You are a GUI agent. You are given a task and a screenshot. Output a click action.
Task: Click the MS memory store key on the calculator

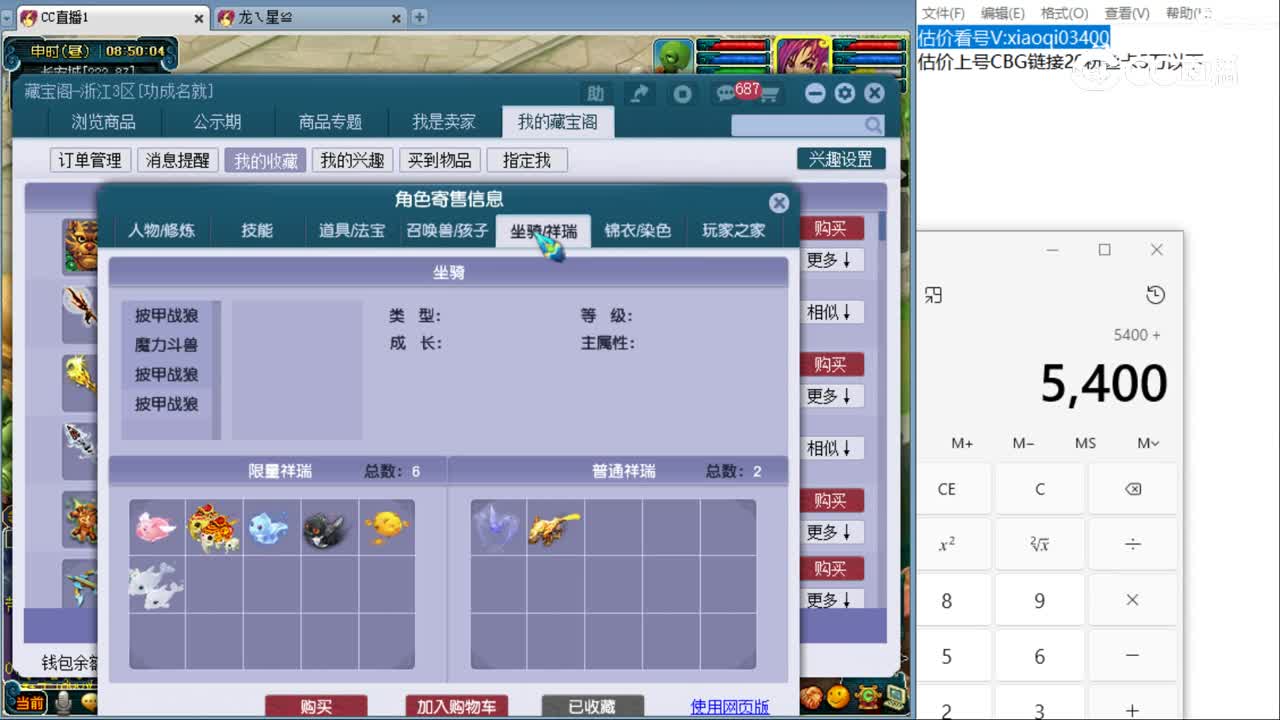tap(1085, 443)
